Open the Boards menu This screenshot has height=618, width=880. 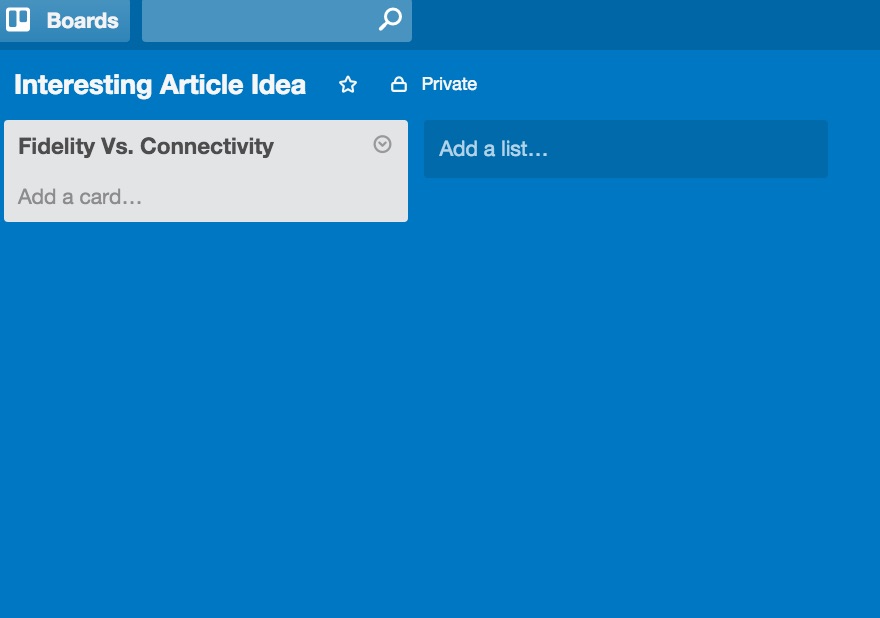[x=64, y=20]
